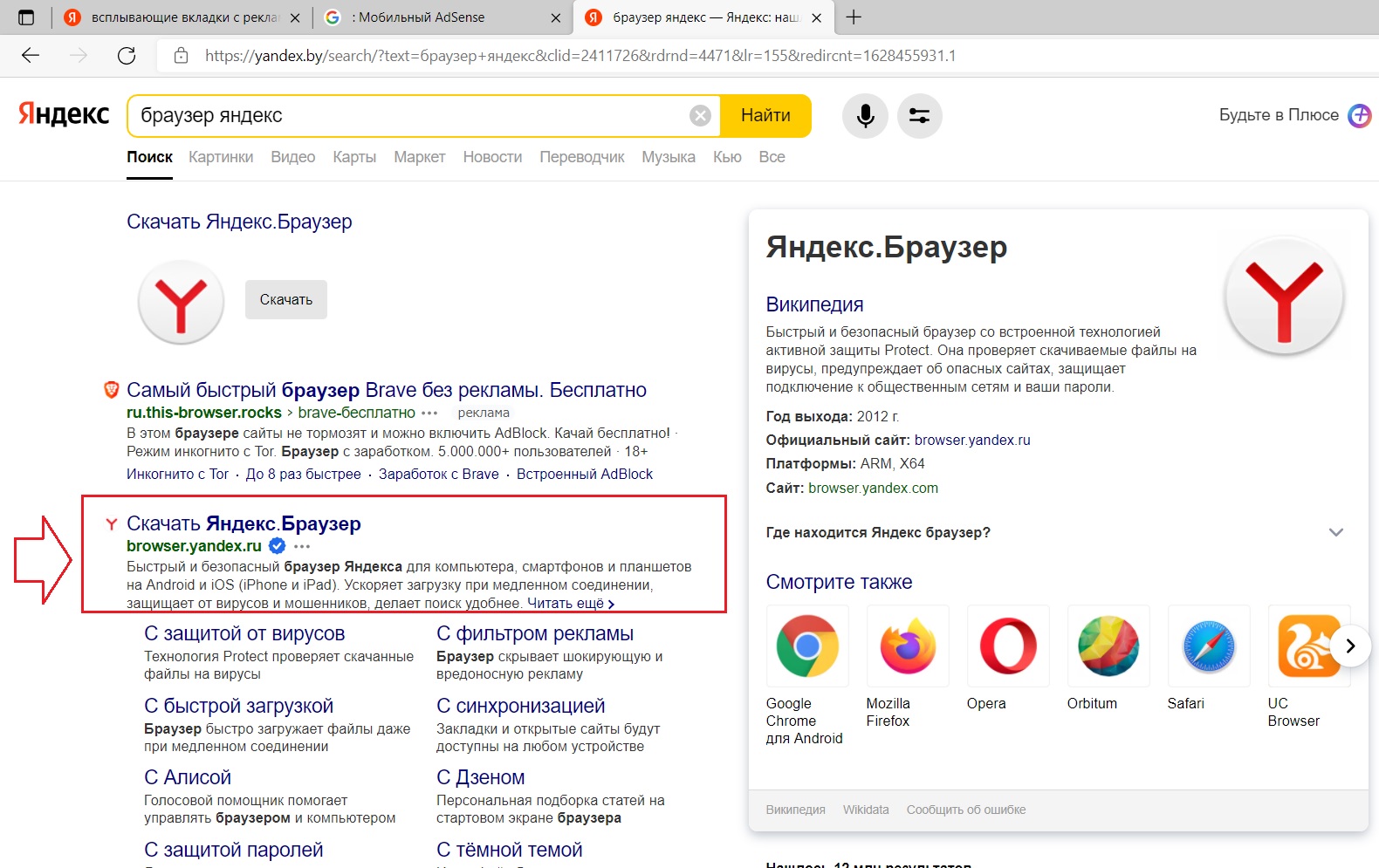Click the voice search microphone icon

point(865,116)
